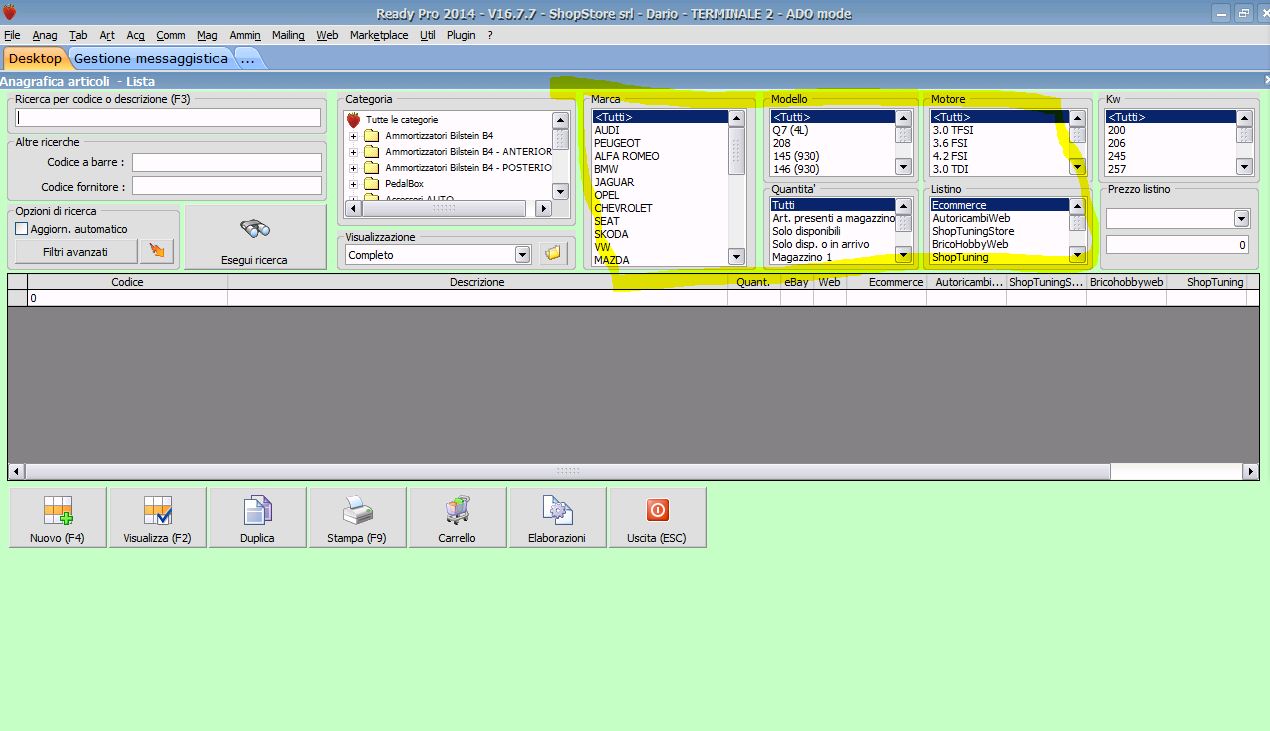Click the down arrow of the Listino list
This screenshot has width=1270, height=731.
[x=1077, y=255]
